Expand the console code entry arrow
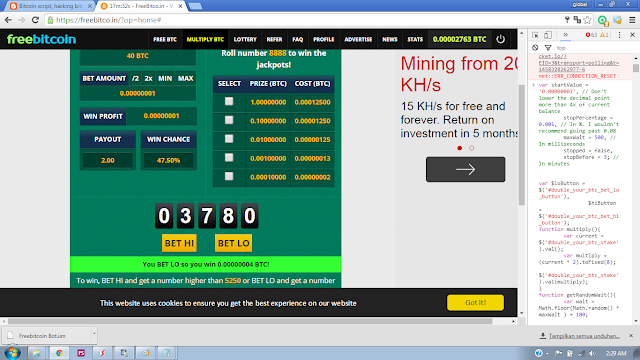 [533, 85]
